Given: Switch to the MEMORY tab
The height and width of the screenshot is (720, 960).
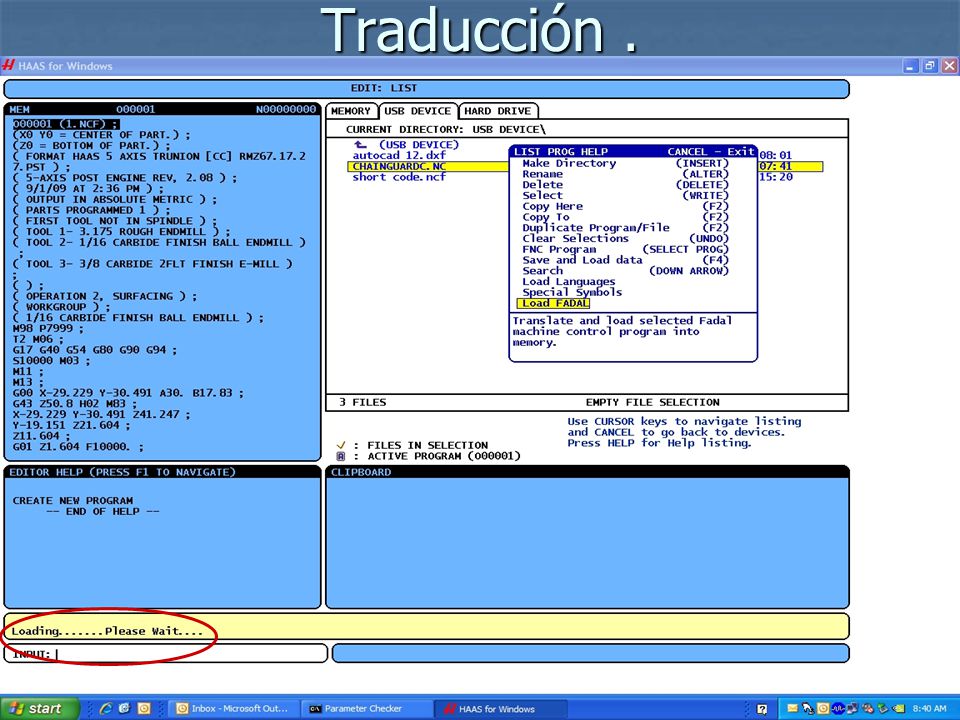Looking at the screenshot, I should [351, 111].
